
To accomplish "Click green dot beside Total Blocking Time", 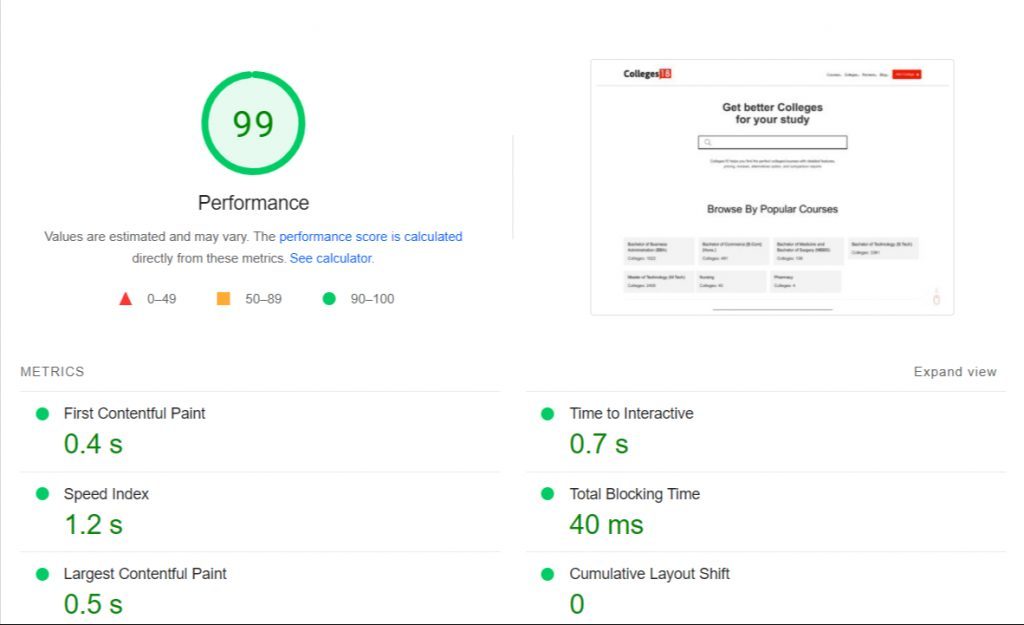I will (548, 494).
